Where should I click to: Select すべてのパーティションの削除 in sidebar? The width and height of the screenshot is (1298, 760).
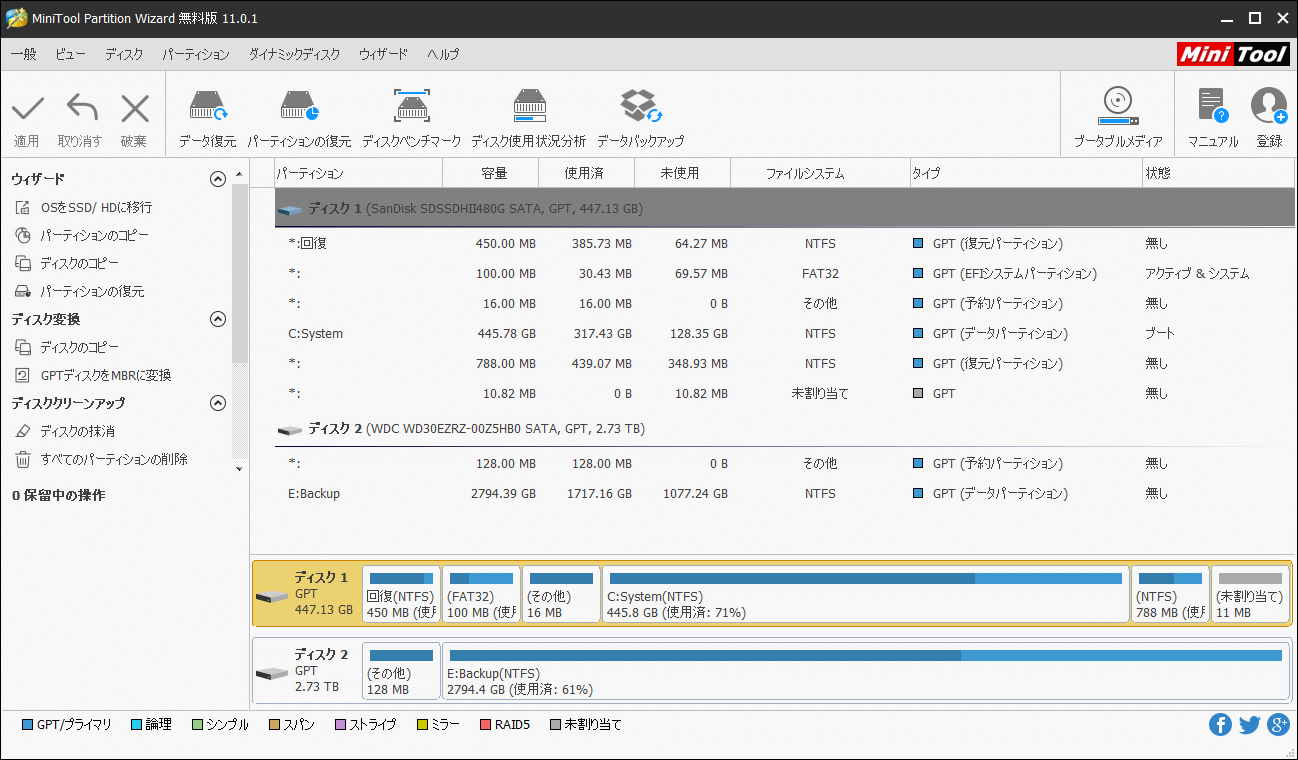tap(114, 459)
